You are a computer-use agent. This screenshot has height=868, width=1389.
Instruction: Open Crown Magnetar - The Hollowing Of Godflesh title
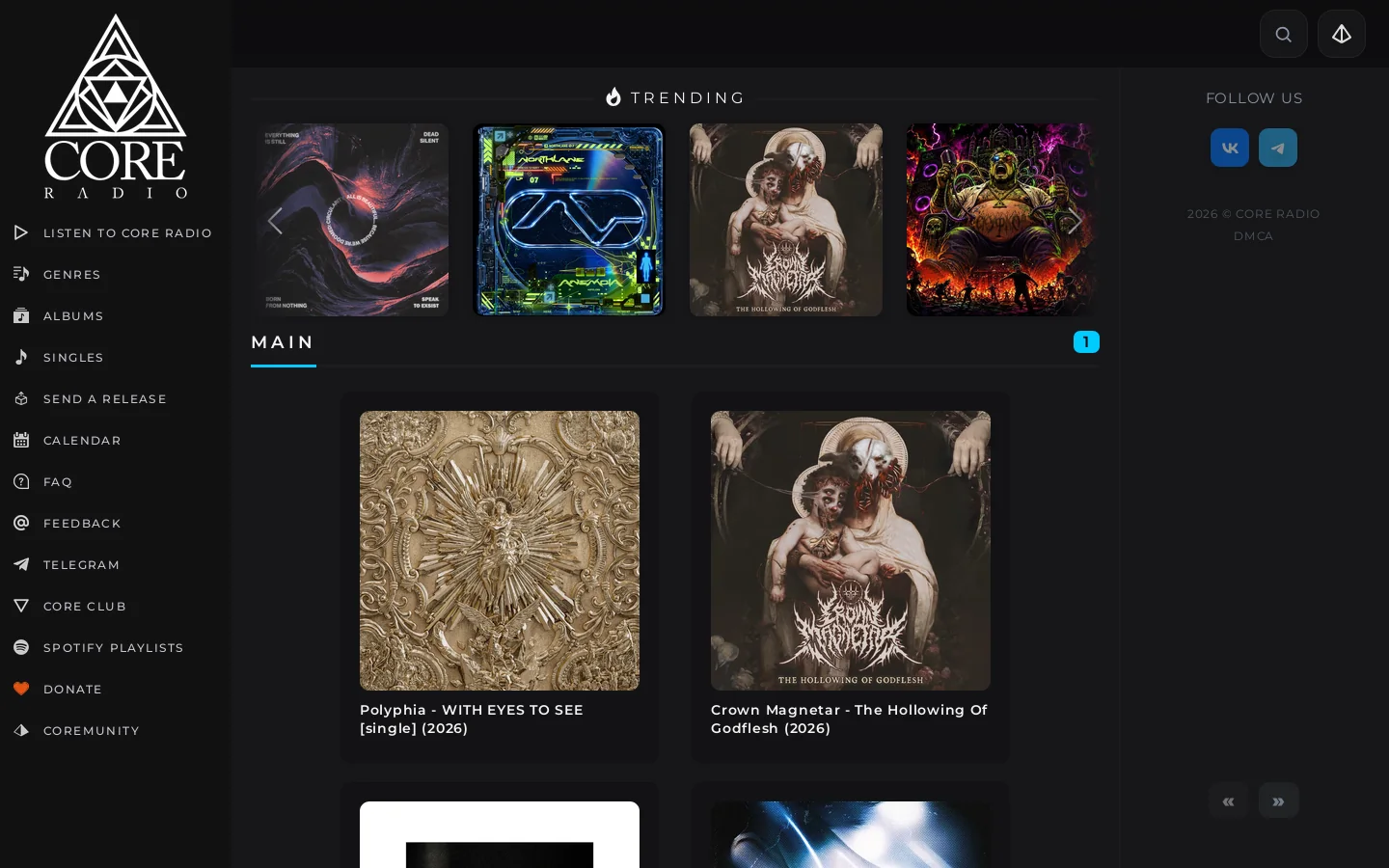(x=849, y=719)
